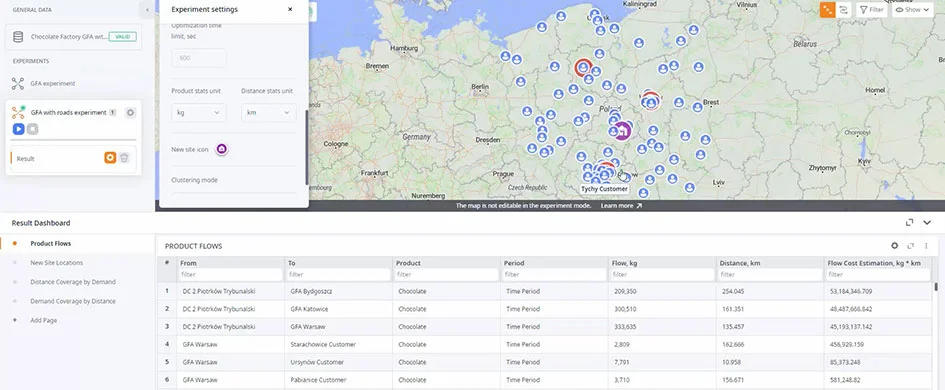The width and height of the screenshot is (945, 390).
Task: Close the Experiment settings panel
Action: (x=290, y=9)
